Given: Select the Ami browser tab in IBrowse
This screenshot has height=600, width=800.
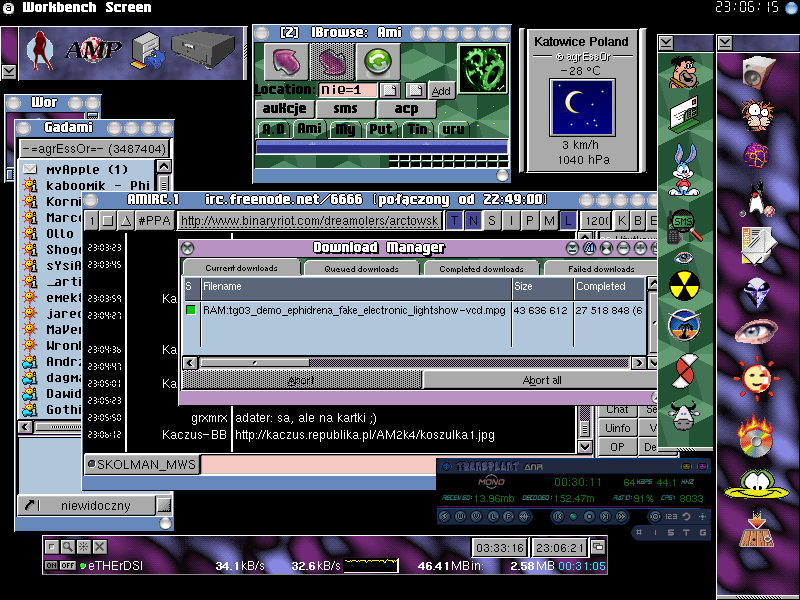Looking at the screenshot, I should (x=309, y=129).
